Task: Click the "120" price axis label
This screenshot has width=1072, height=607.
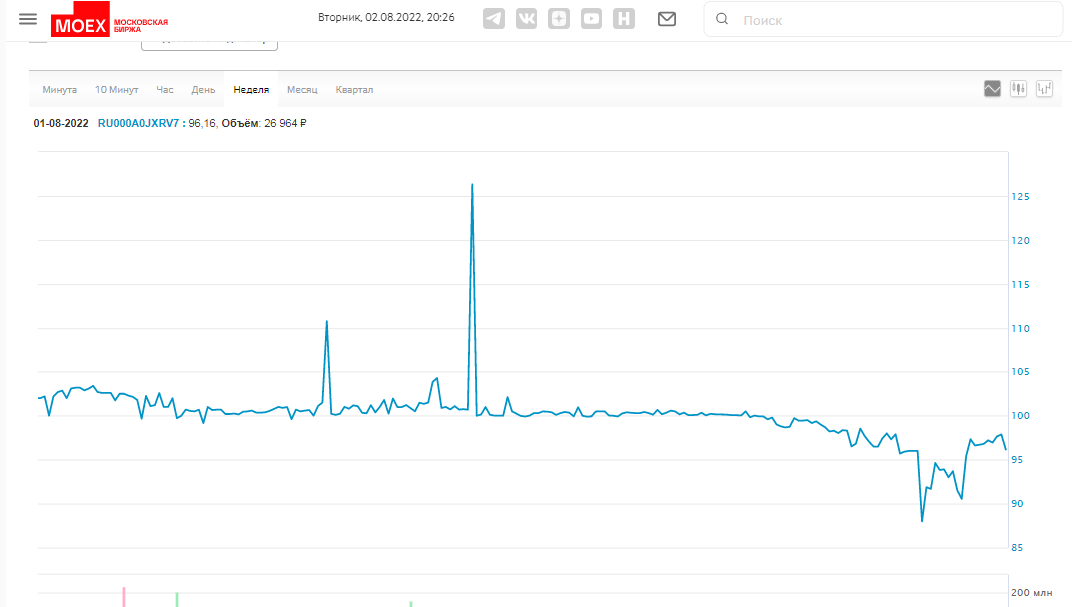Action: [x=1020, y=240]
